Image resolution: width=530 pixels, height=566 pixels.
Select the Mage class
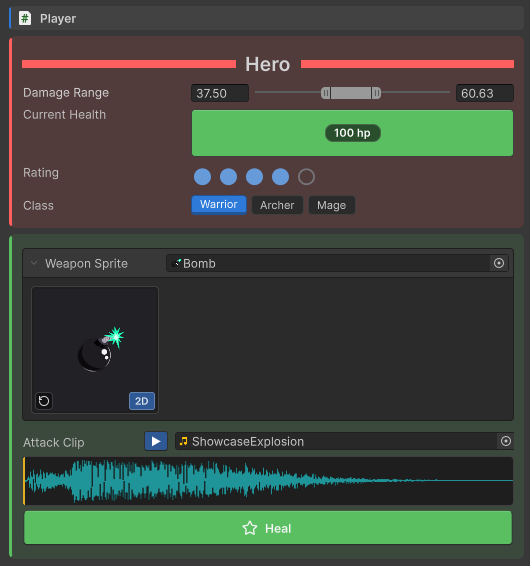click(332, 205)
